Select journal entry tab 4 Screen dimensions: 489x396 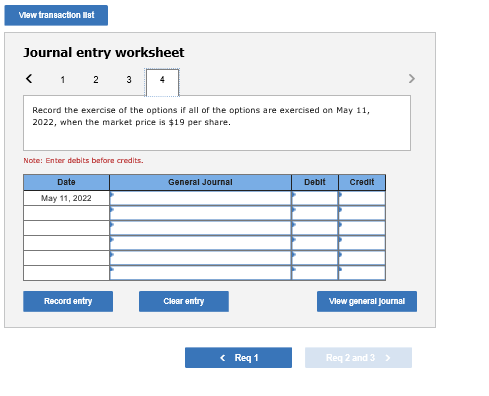[162, 82]
